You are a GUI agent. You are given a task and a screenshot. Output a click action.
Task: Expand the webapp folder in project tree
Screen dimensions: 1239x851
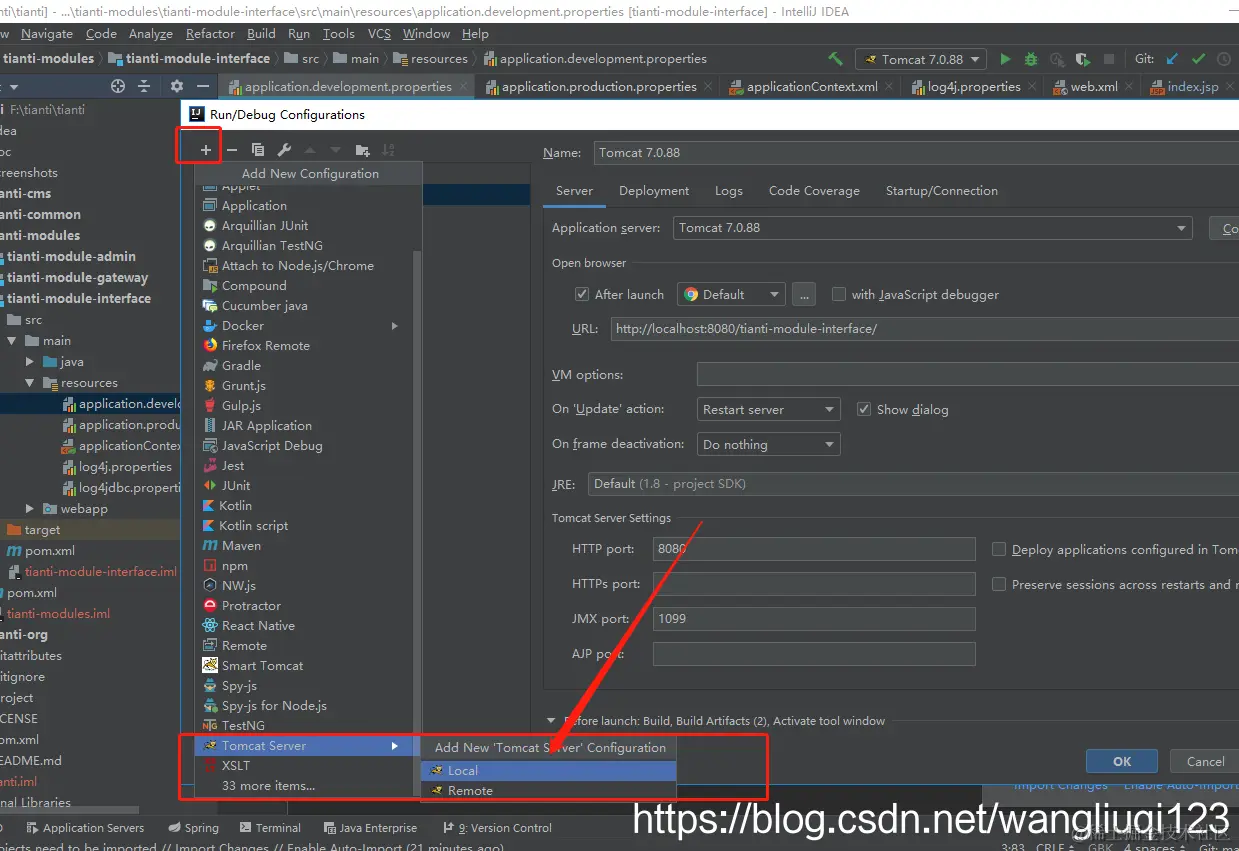[x=30, y=509]
